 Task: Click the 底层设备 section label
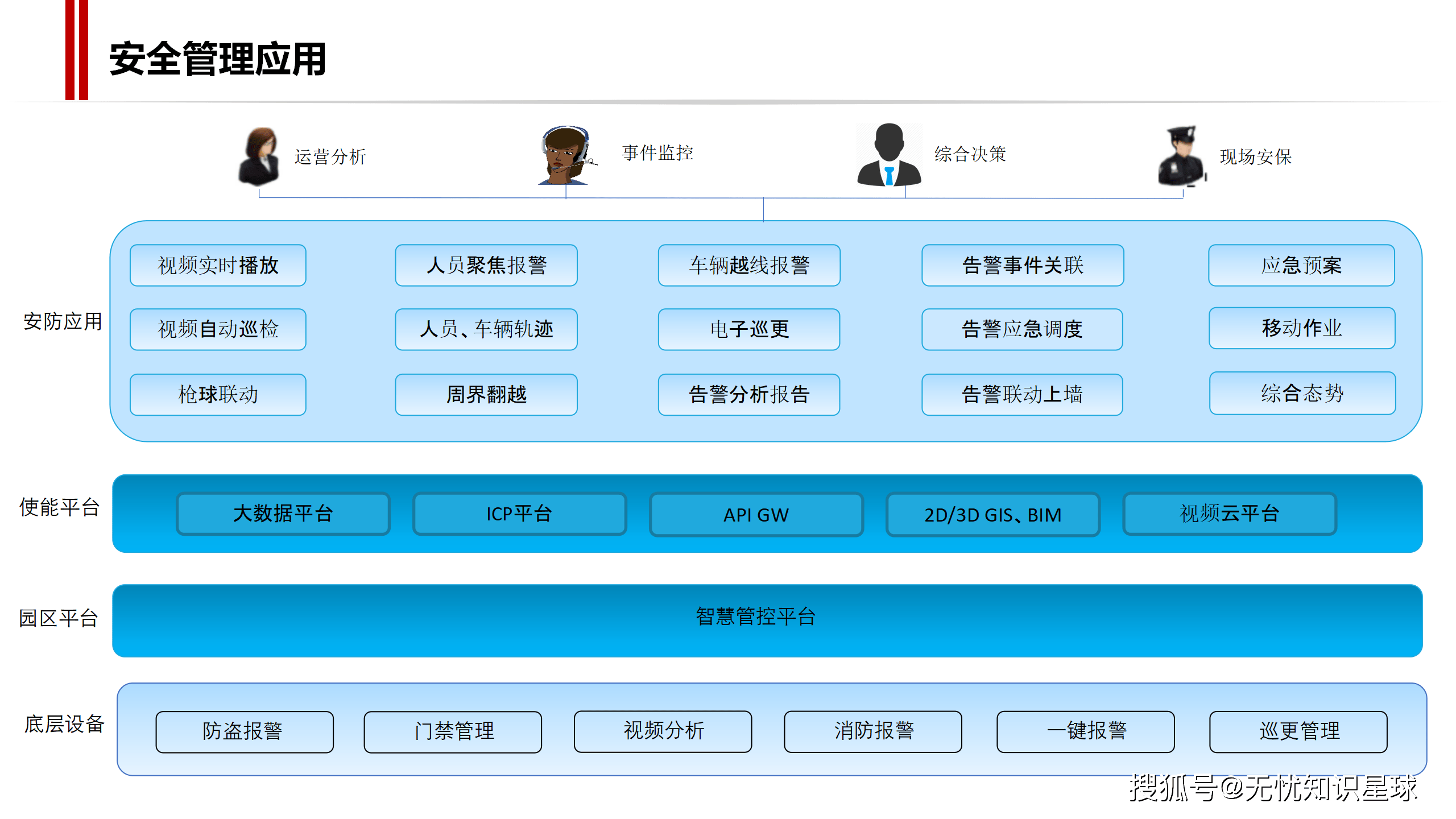coord(64,725)
